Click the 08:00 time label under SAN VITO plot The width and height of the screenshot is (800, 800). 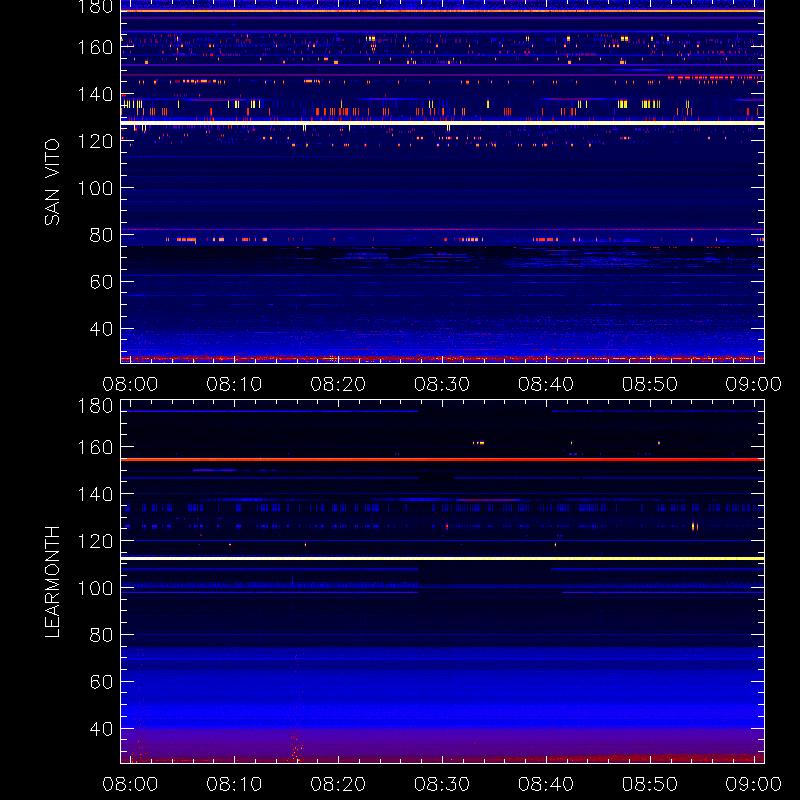click(130, 384)
